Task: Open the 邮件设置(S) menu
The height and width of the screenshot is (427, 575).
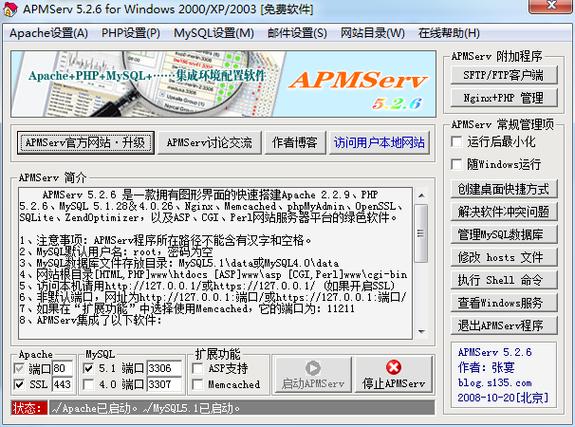Action: 297,33
